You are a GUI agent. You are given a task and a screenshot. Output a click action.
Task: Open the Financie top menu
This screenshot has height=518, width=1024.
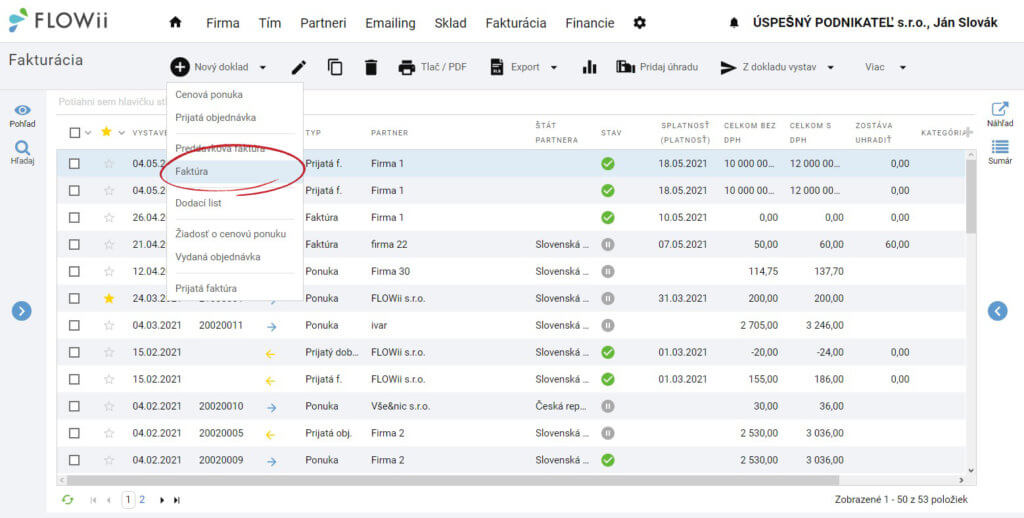590,23
